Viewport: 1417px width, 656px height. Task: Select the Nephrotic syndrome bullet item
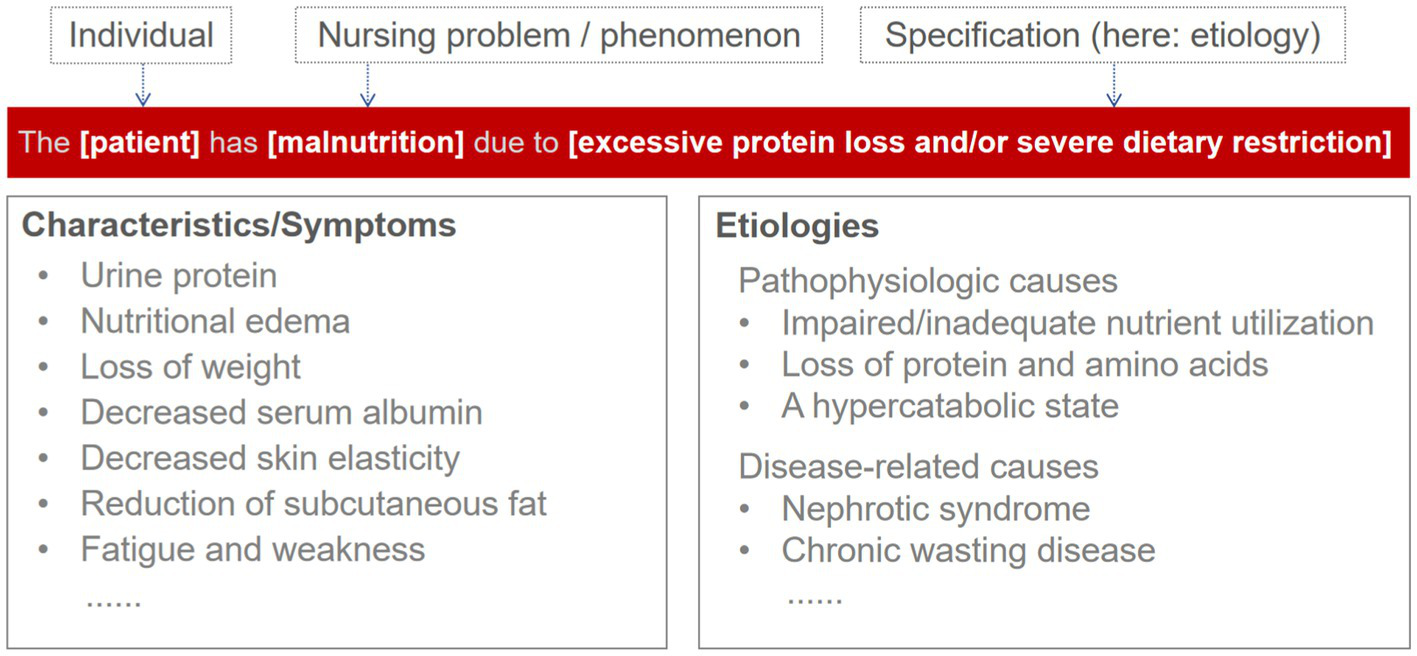935,509
